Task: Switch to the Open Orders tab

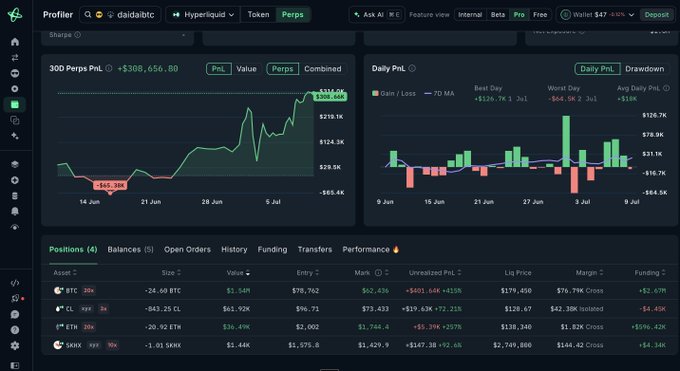Action: tap(187, 250)
